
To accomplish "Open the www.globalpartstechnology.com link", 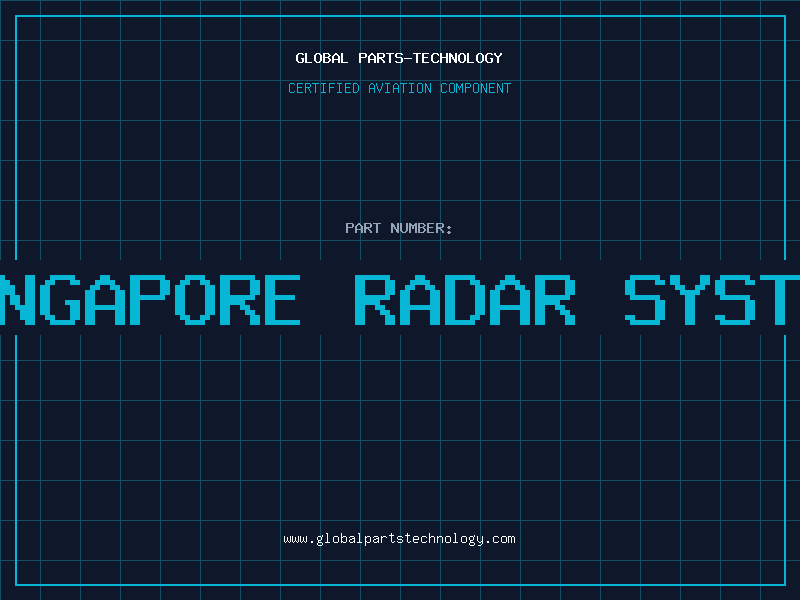I will tap(399, 539).
